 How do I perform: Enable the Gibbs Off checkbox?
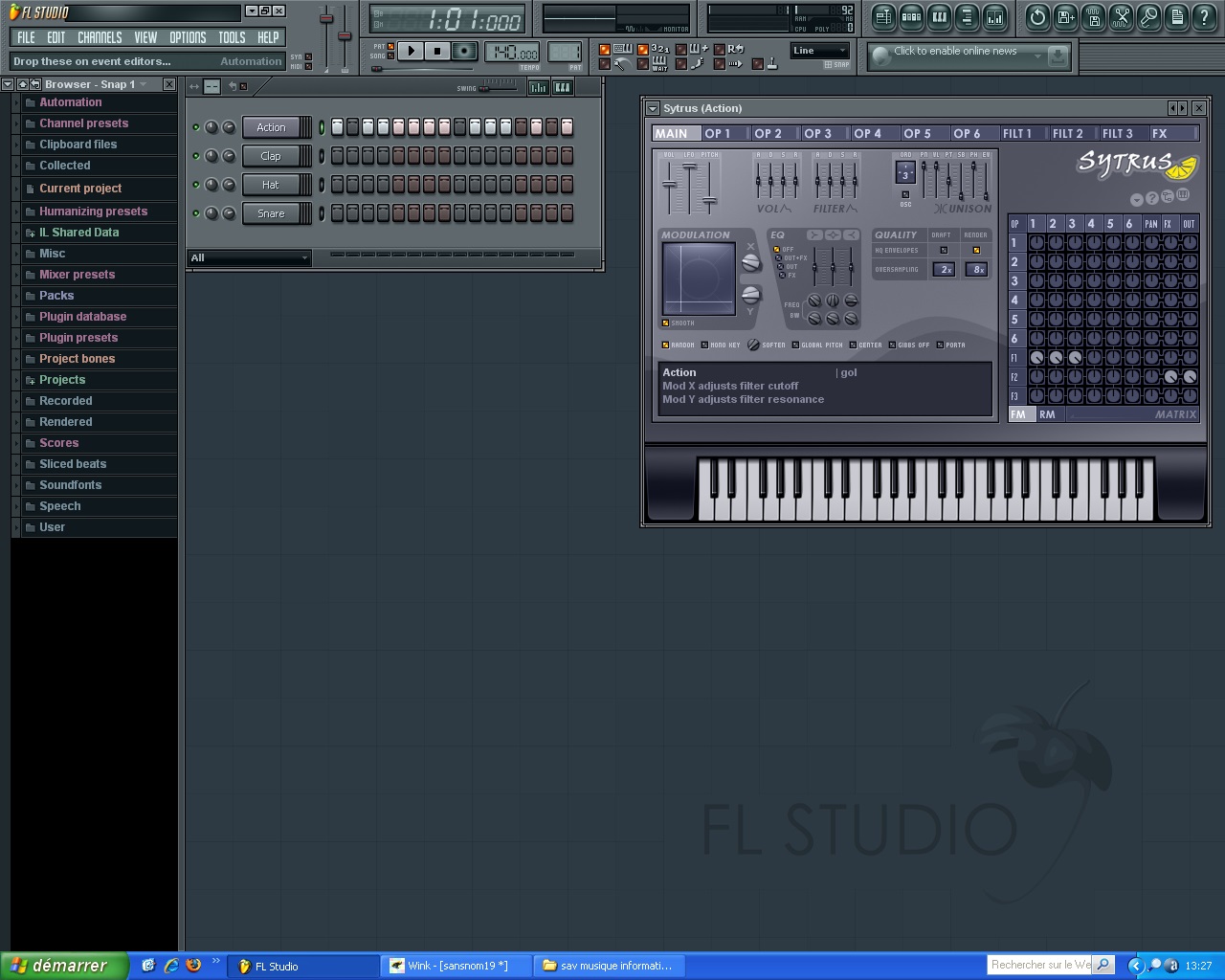click(x=892, y=345)
